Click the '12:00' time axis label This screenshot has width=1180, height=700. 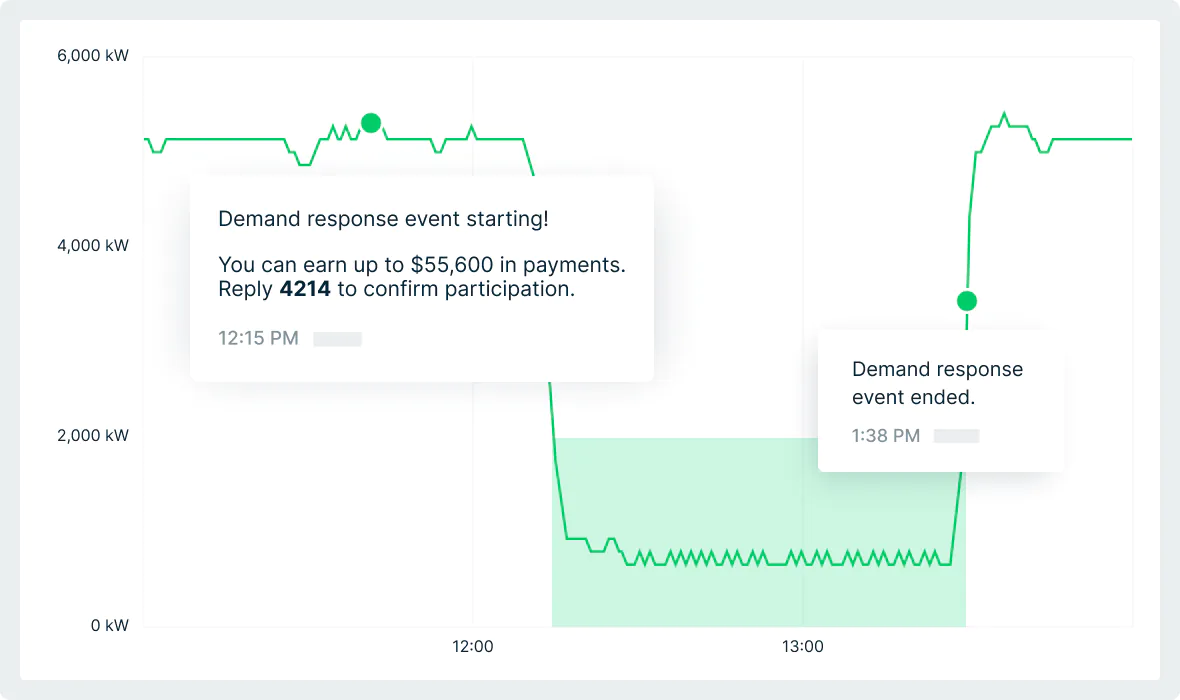point(473,646)
